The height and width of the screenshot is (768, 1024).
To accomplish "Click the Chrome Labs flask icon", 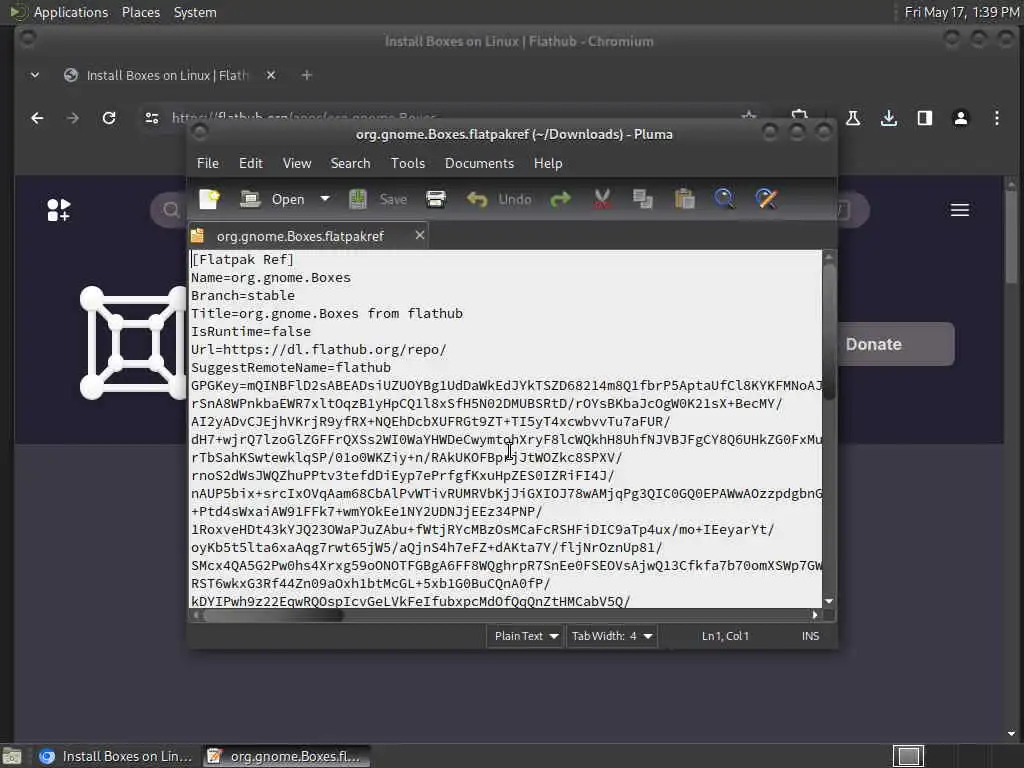I will pos(853,118).
